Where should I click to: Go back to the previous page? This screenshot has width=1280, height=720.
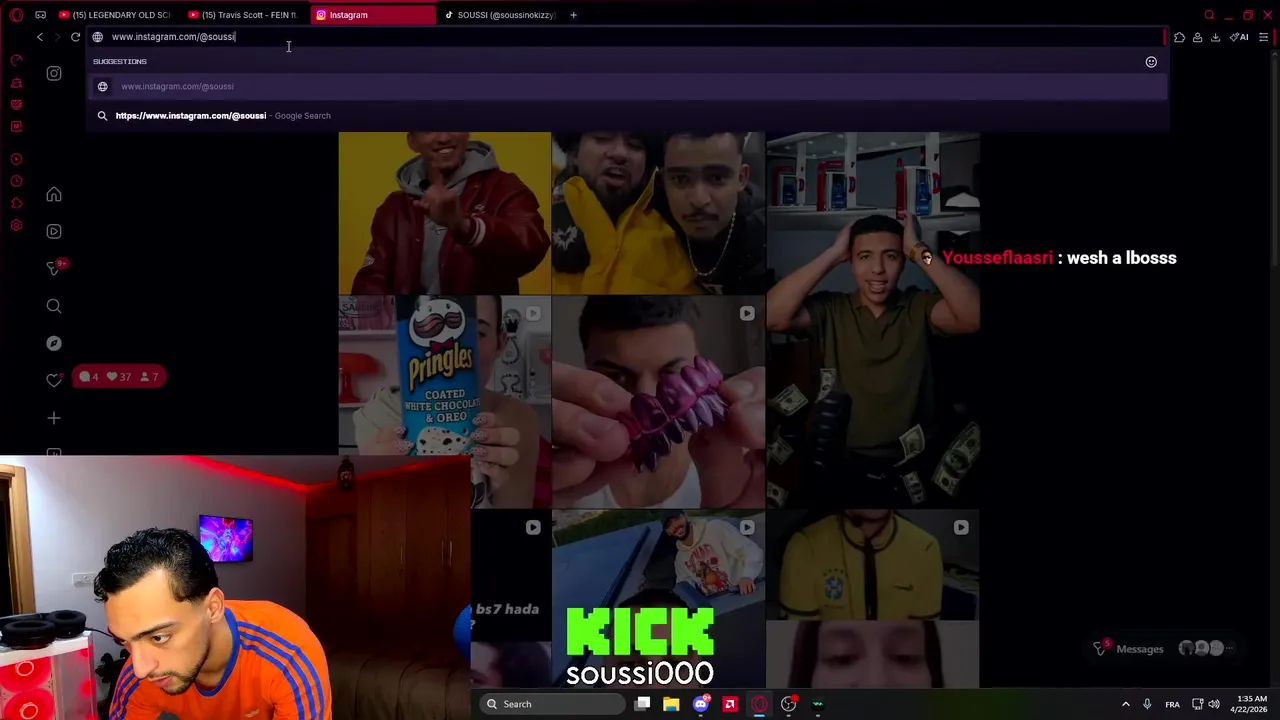tap(40, 37)
